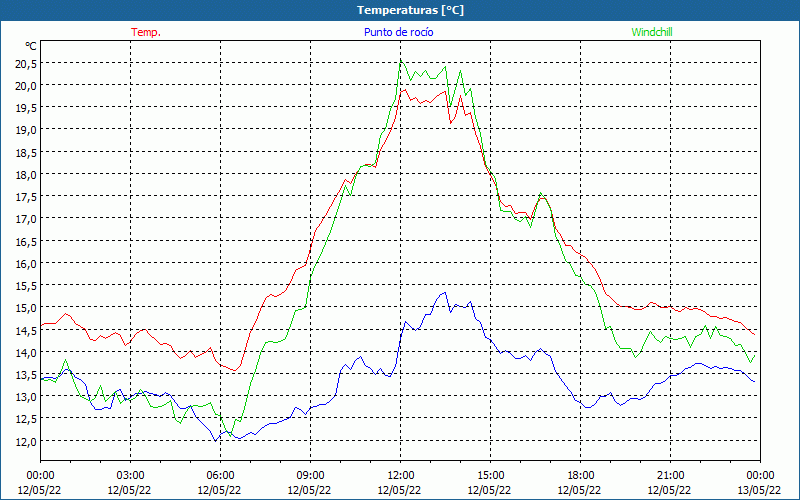Click the "12,0" Y-axis value
The image size is (800, 500).
click(x=26, y=442)
